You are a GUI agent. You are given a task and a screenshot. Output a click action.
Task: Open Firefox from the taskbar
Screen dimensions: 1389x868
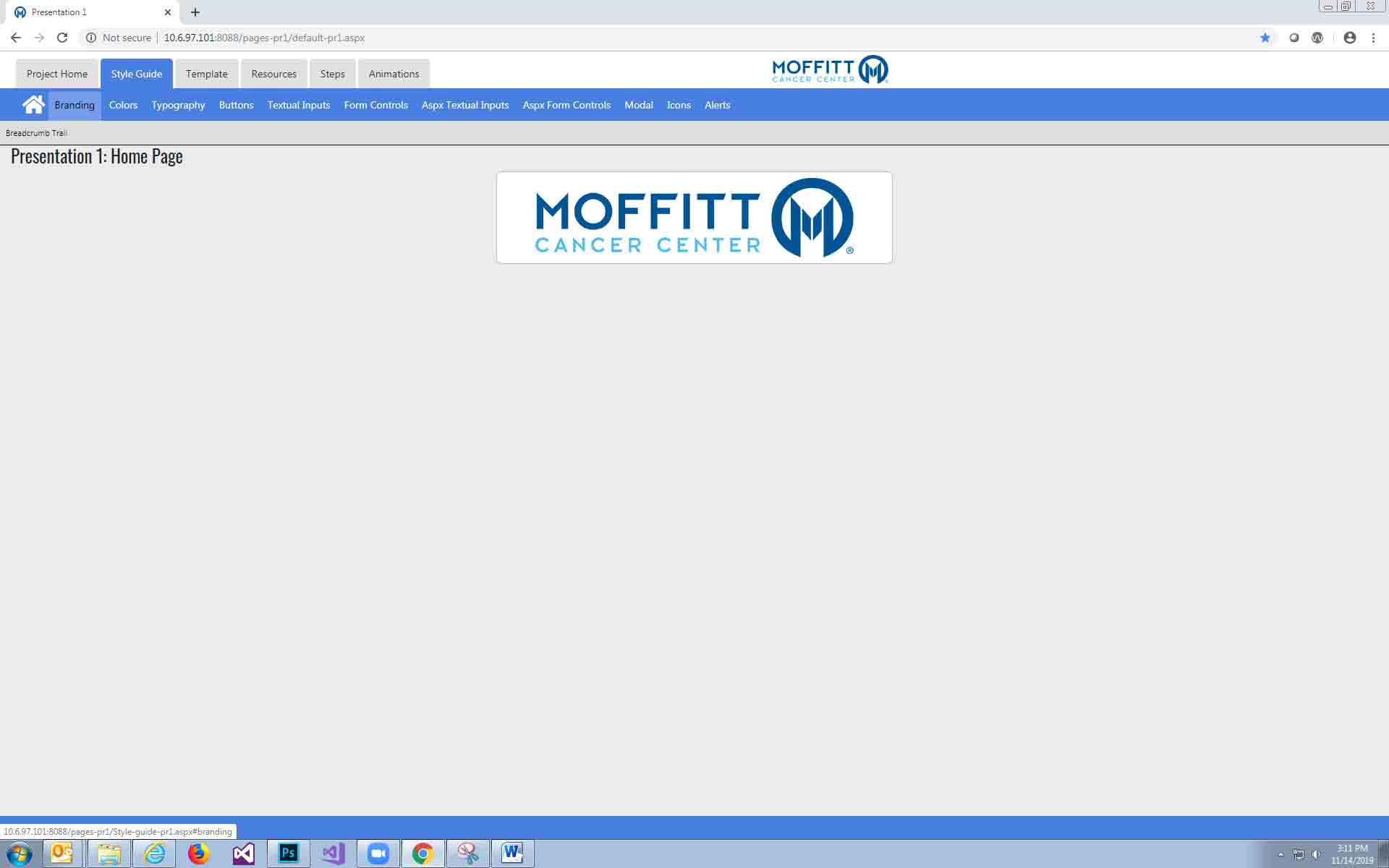198,854
